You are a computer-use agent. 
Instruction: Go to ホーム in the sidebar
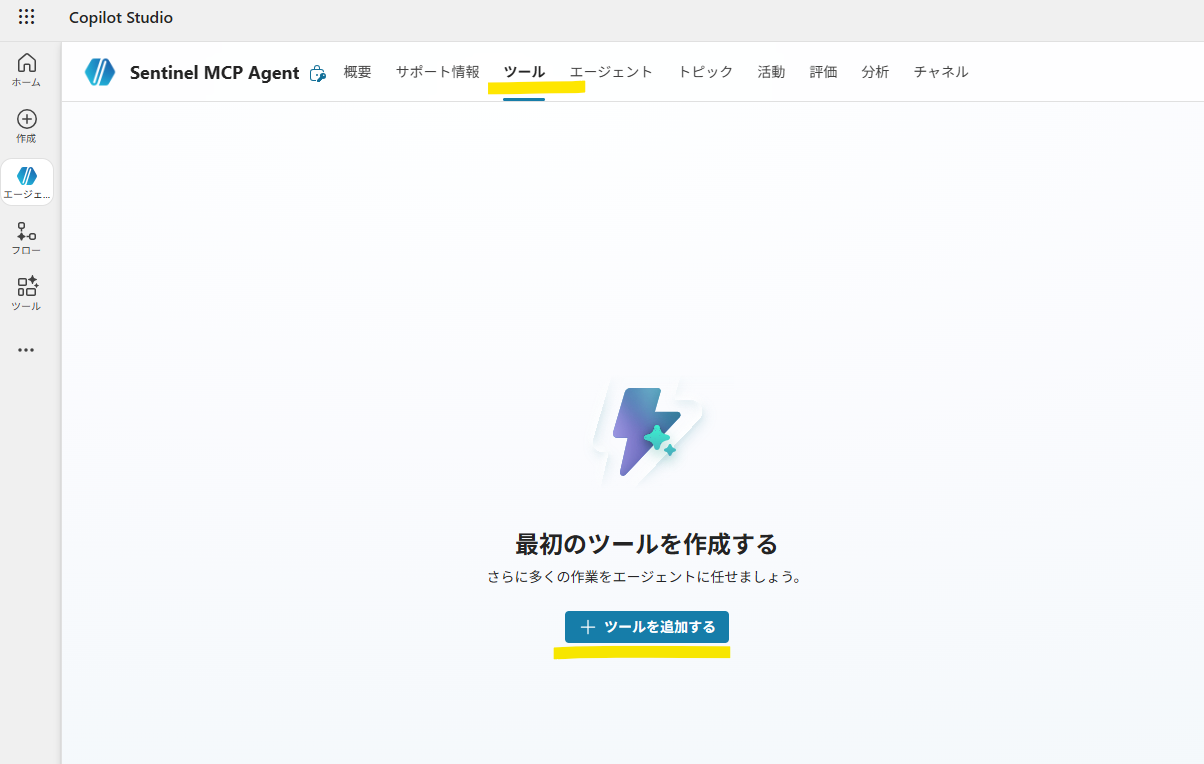click(x=27, y=70)
